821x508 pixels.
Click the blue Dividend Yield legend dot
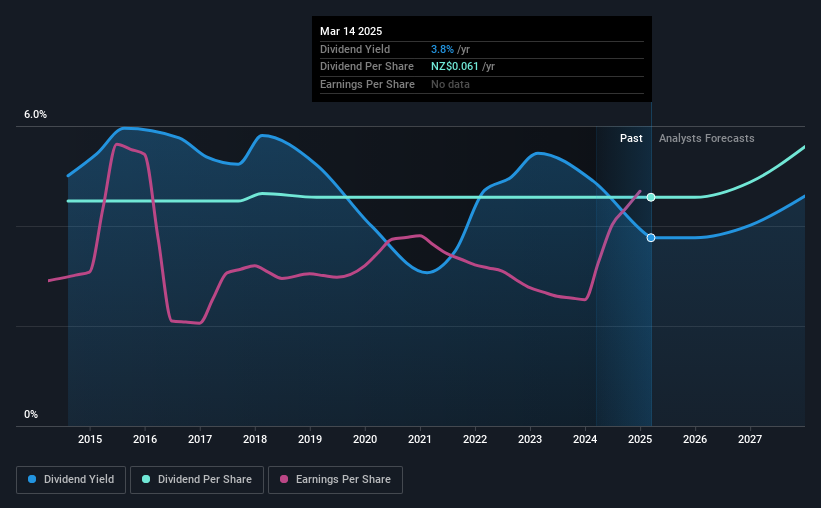pyautogui.click(x=32, y=479)
